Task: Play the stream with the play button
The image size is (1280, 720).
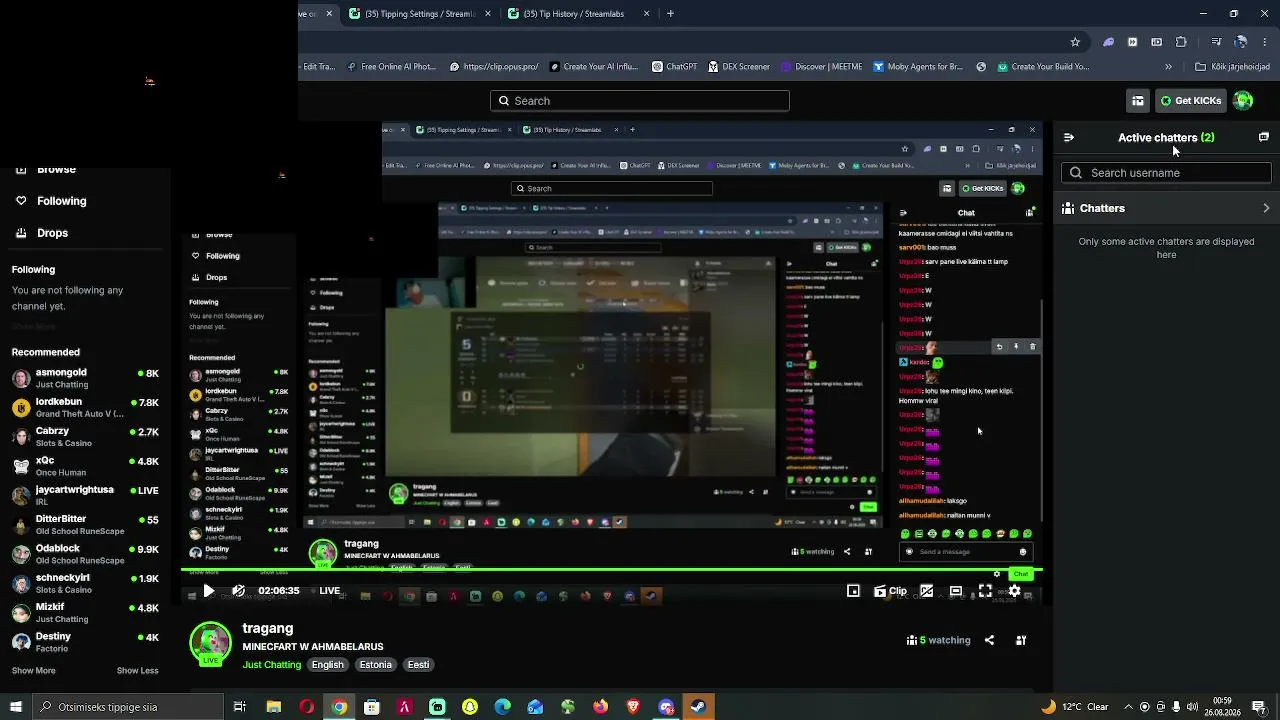Action: 208,591
